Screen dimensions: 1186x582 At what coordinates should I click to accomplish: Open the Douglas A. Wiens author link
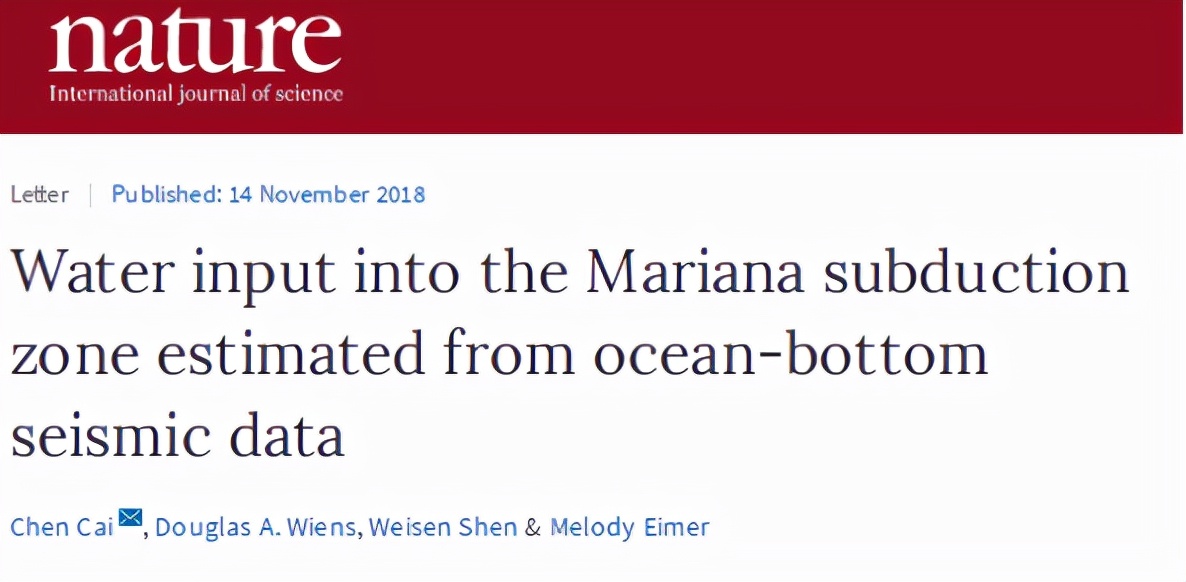coord(256,527)
